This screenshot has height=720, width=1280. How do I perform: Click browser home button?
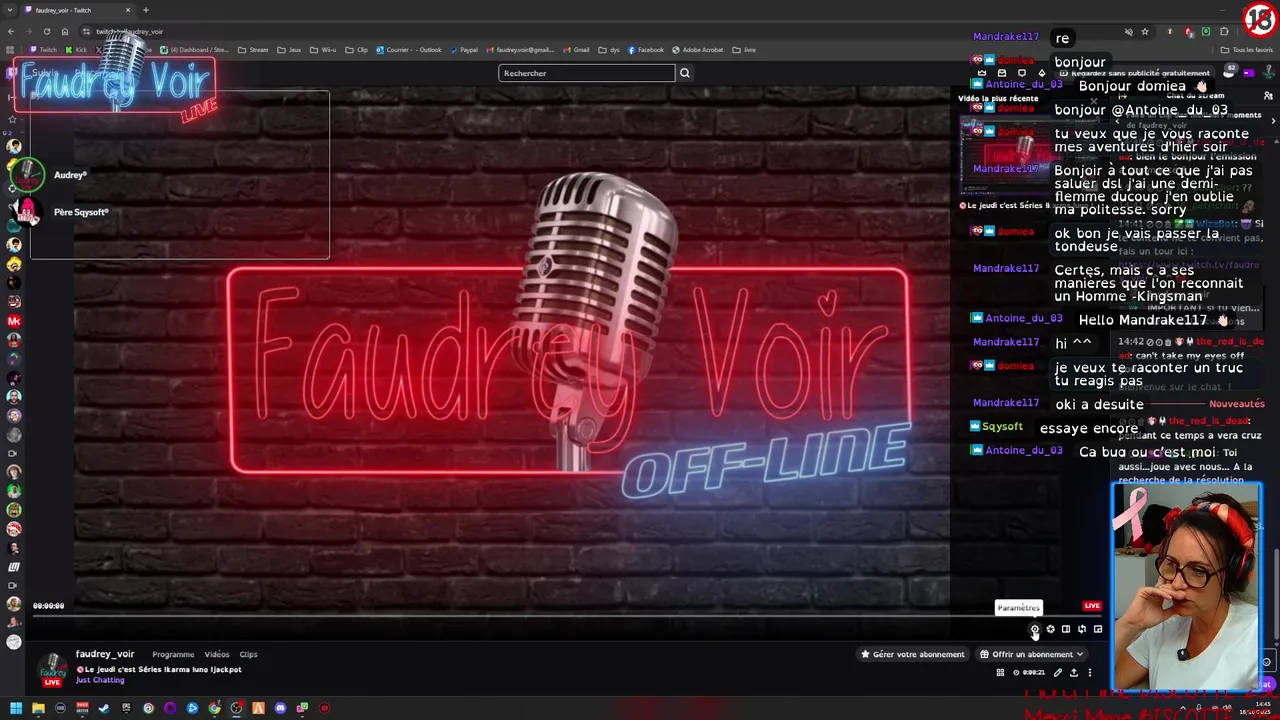pos(65,31)
